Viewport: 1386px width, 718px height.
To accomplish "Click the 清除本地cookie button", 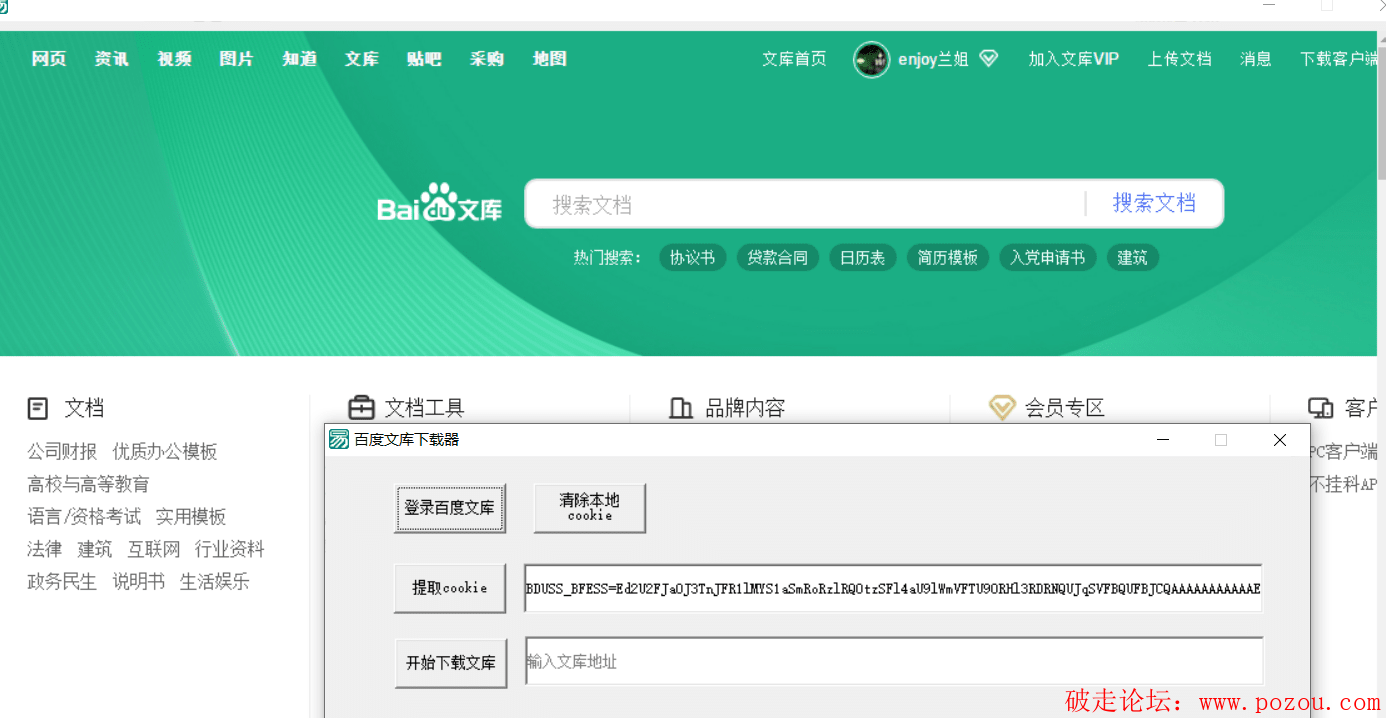I will (x=590, y=508).
